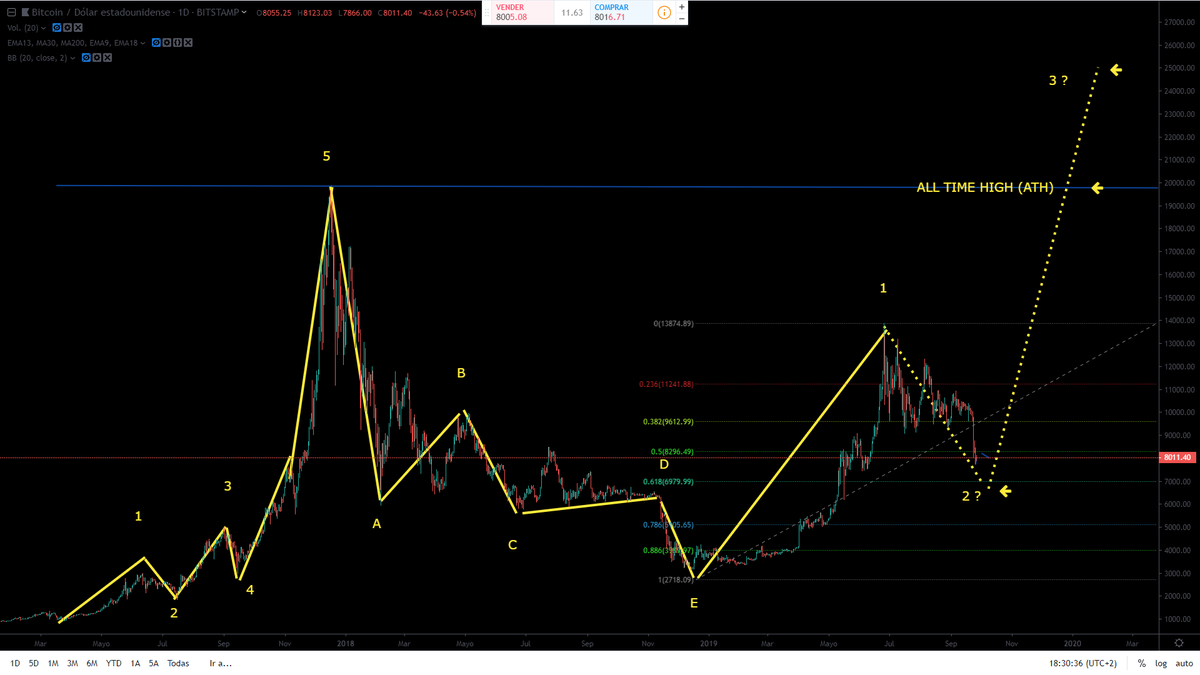Hide the Vol. (20) indicator

57,28
